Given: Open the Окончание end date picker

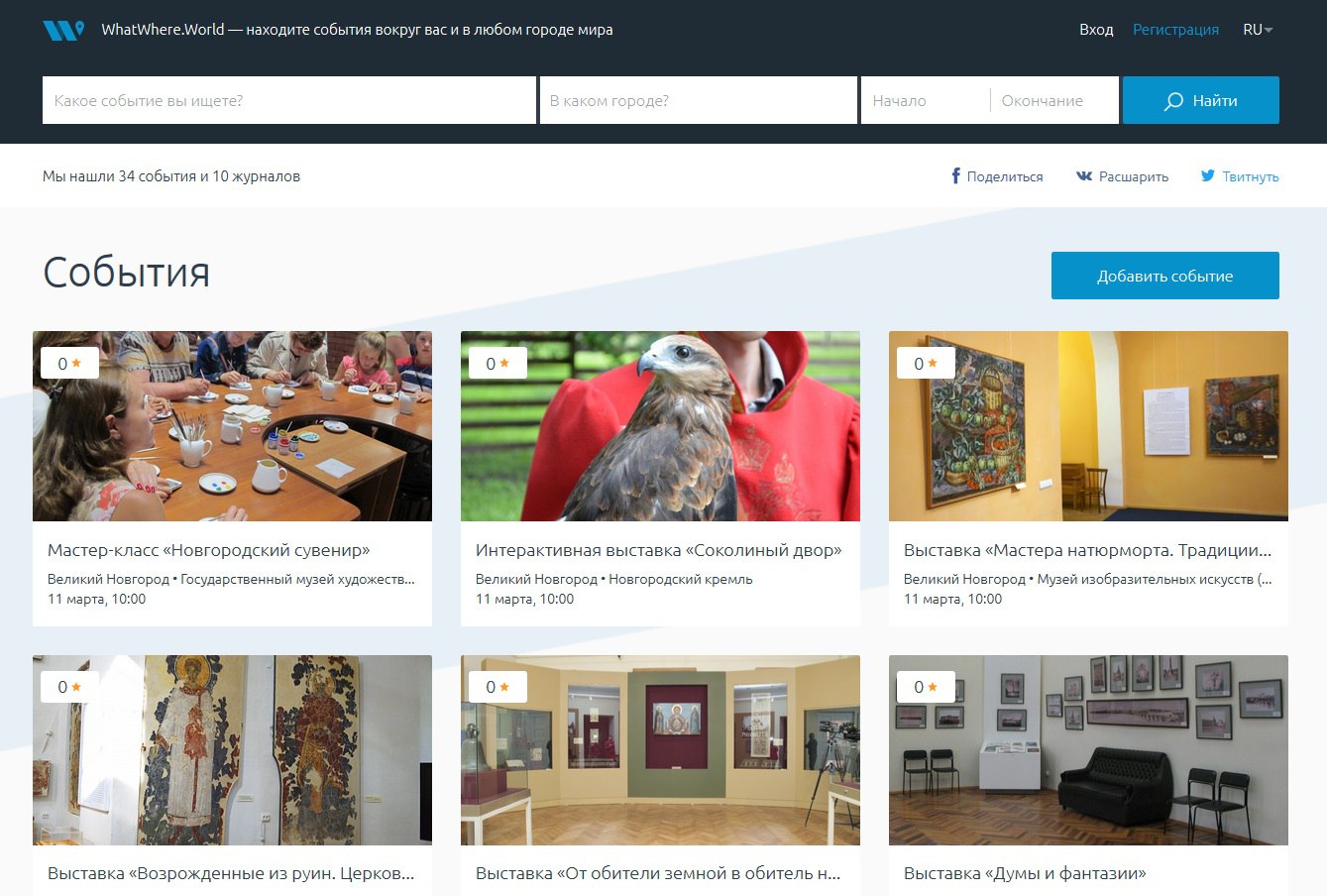Looking at the screenshot, I should (x=1054, y=100).
